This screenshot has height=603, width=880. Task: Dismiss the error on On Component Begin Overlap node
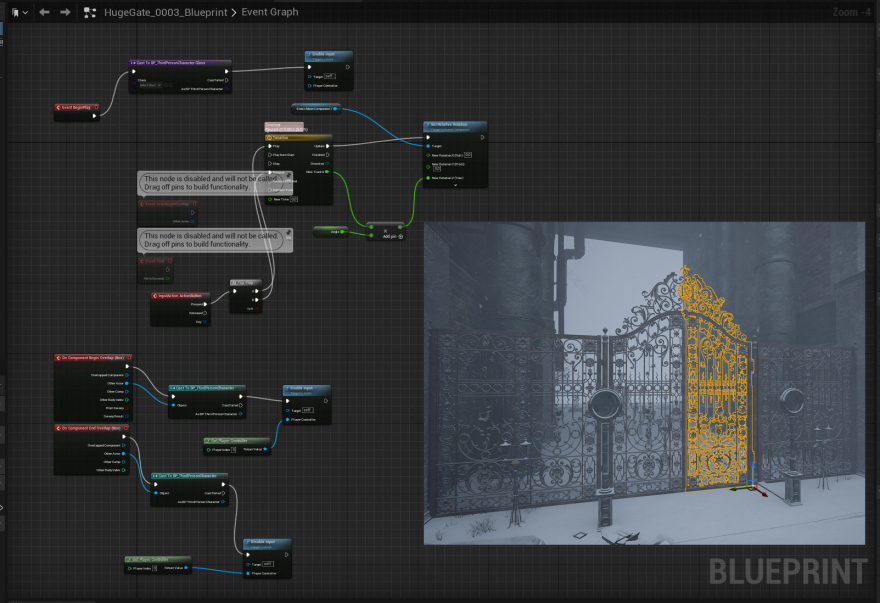(x=129, y=357)
